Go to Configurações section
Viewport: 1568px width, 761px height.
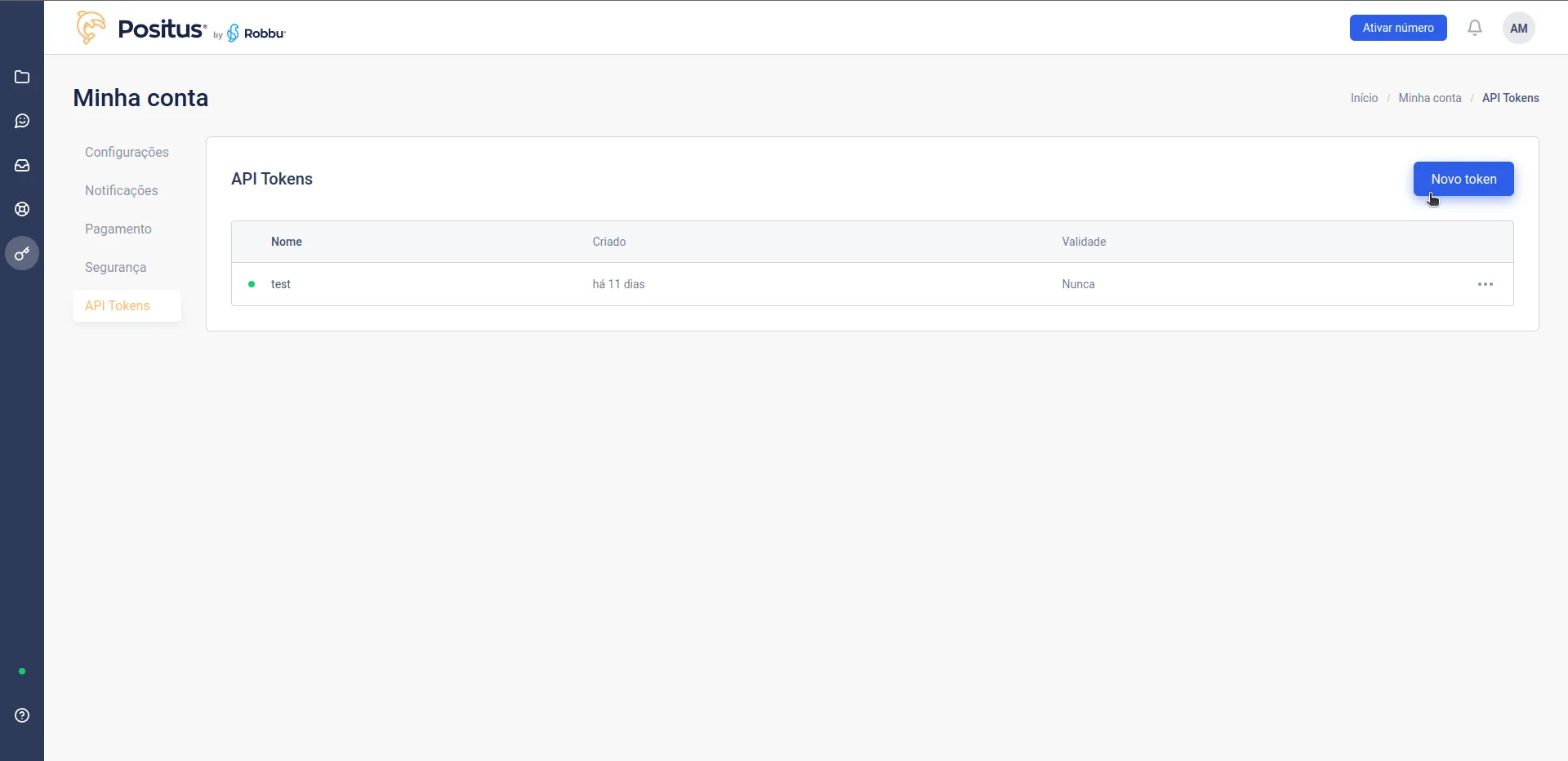click(127, 152)
